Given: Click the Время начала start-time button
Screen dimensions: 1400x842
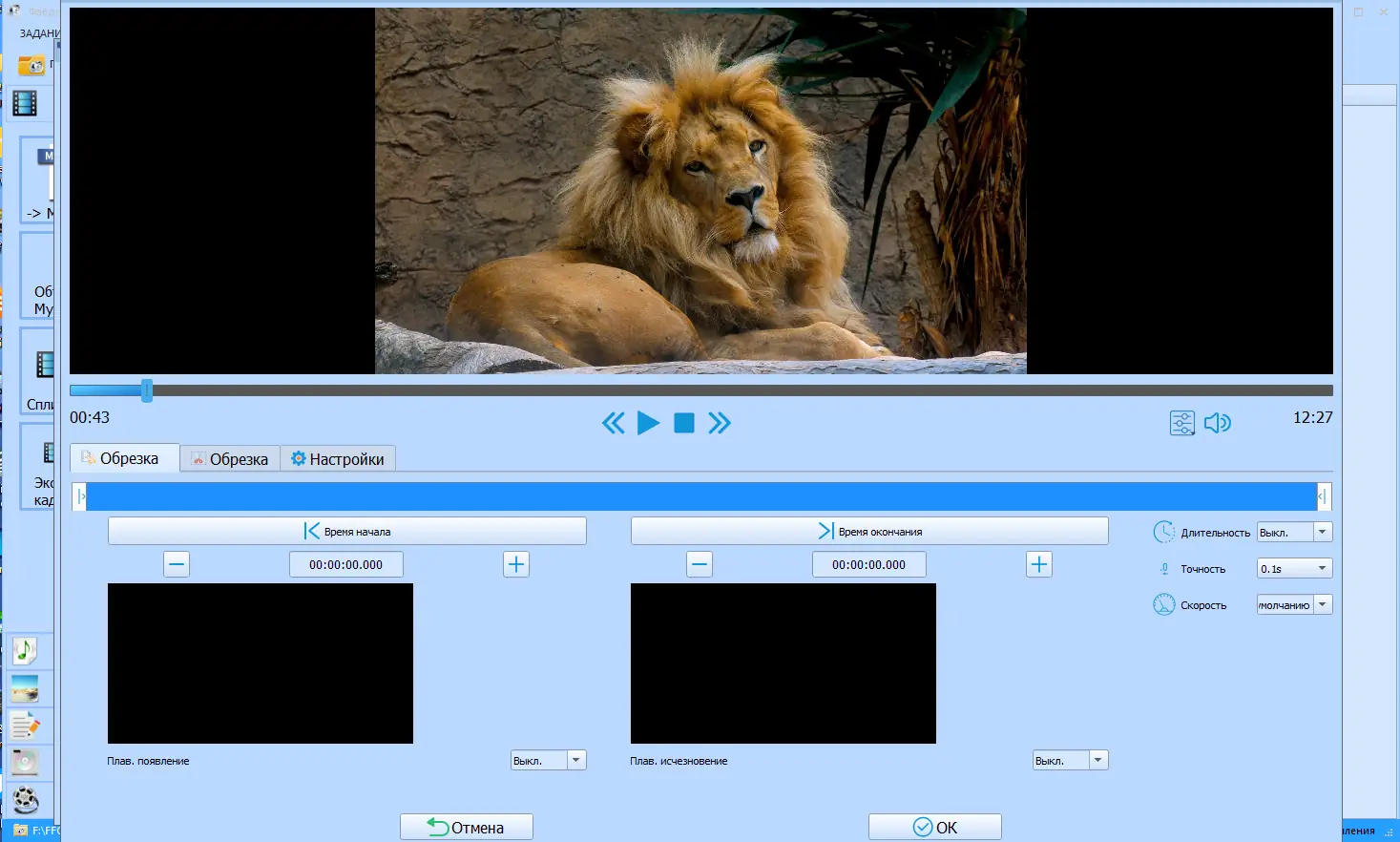Looking at the screenshot, I should coord(347,531).
